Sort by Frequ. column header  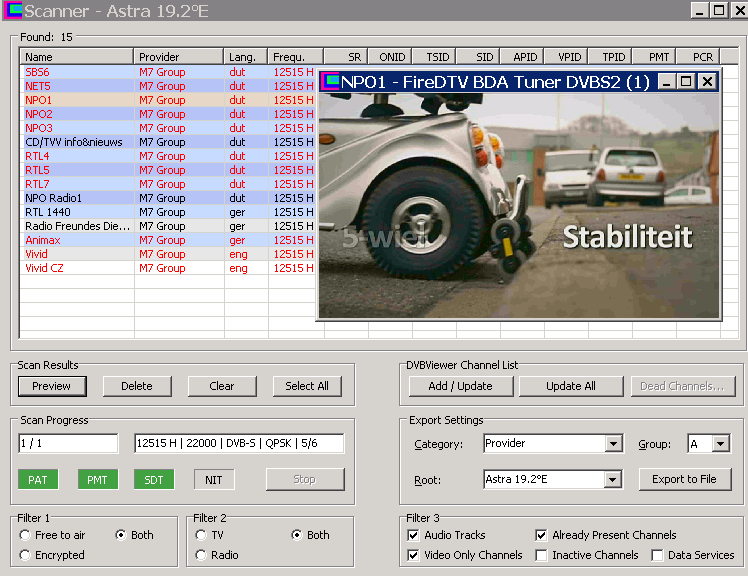pos(295,57)
